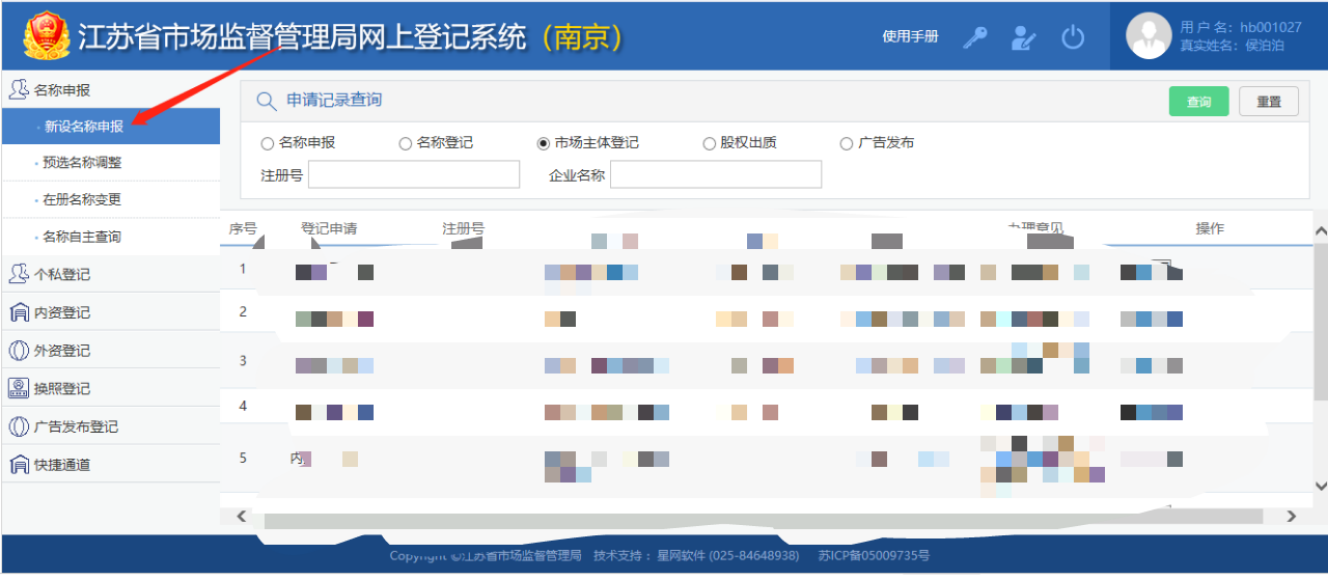Click the 注册号 column header
The image size is (1328, 575).
[x=464, y=229]
